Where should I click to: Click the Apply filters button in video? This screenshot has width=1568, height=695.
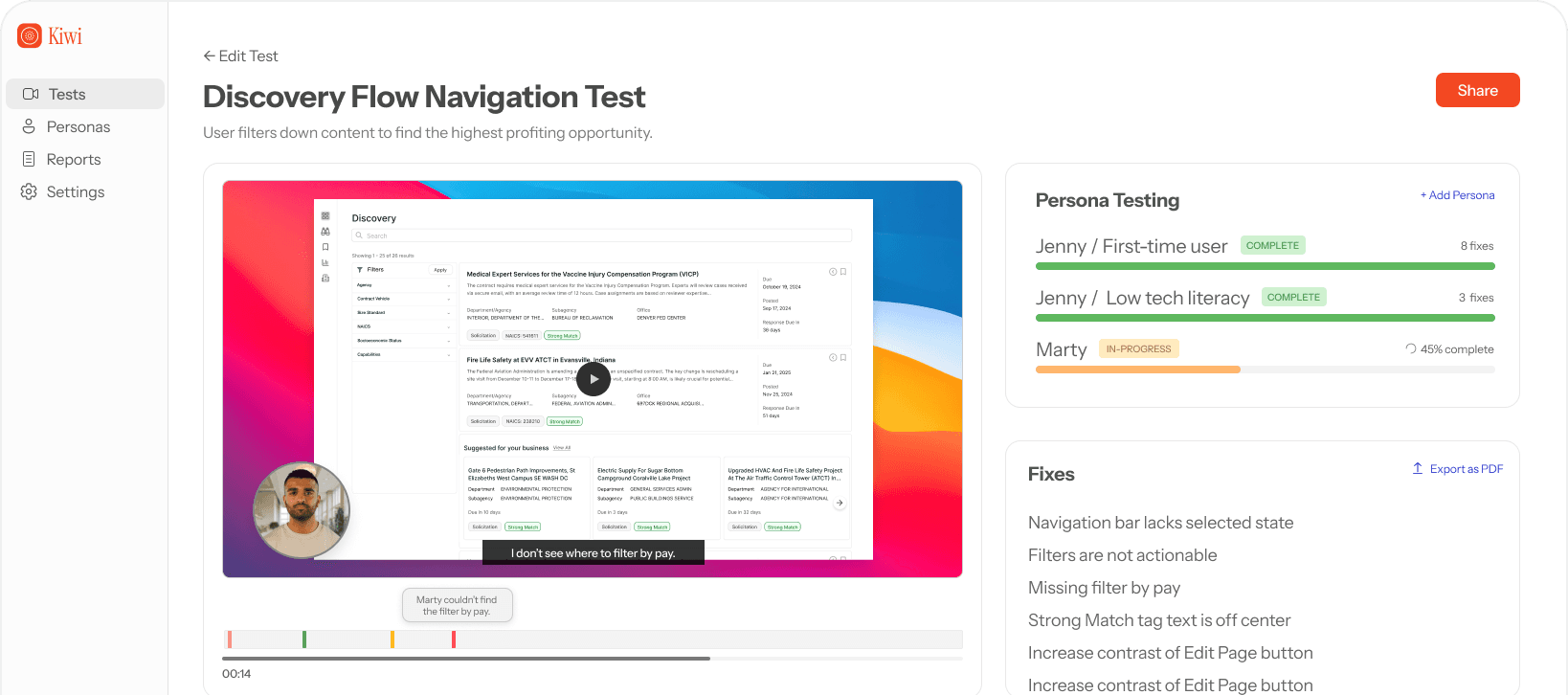pyautogui.click(x=440, y=270)
